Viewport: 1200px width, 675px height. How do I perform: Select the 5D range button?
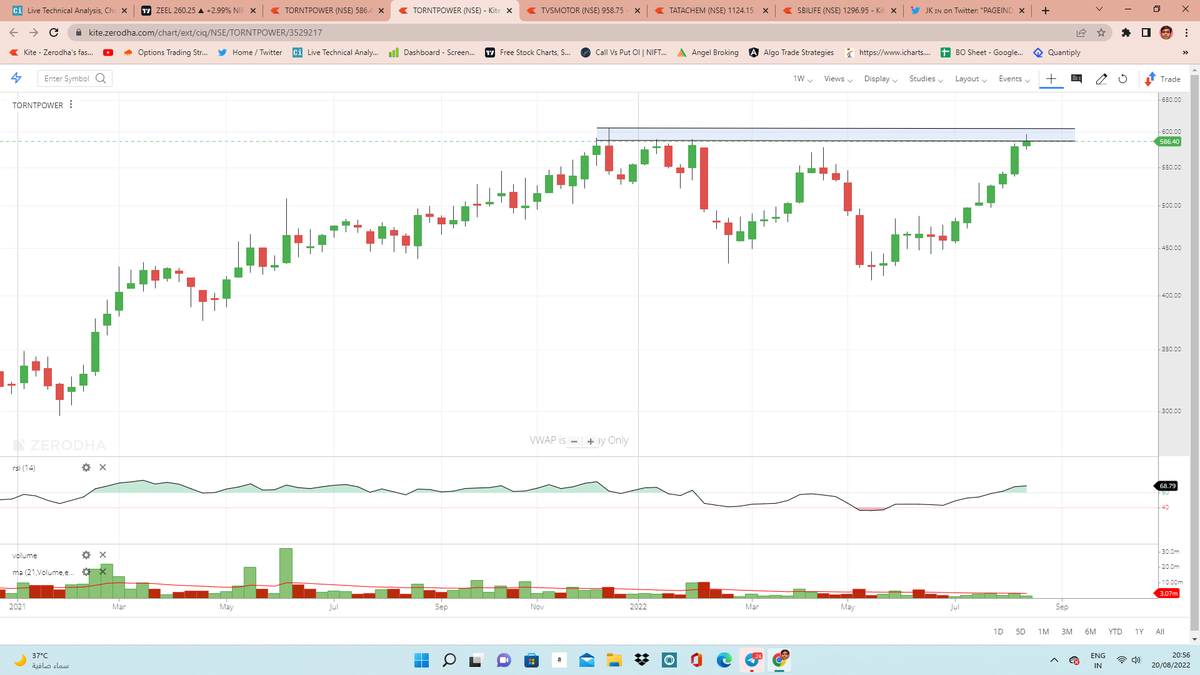[x=1020, y=631]
